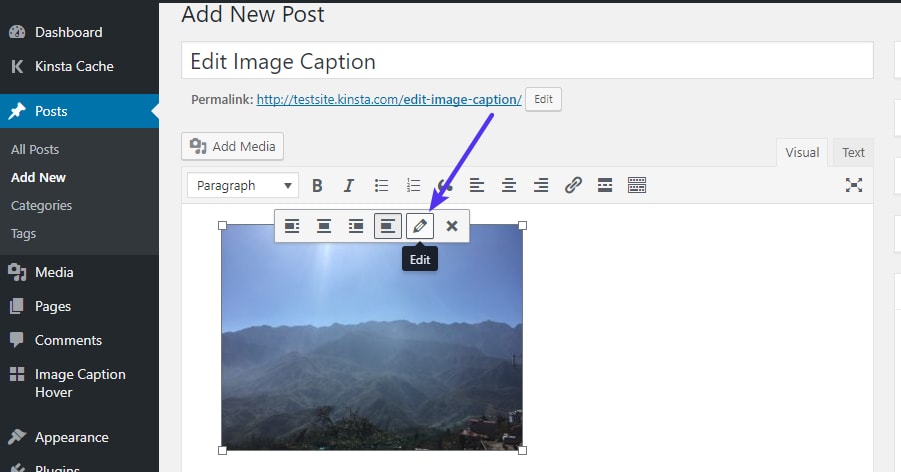Enable distraction-free writing mode

853,185
